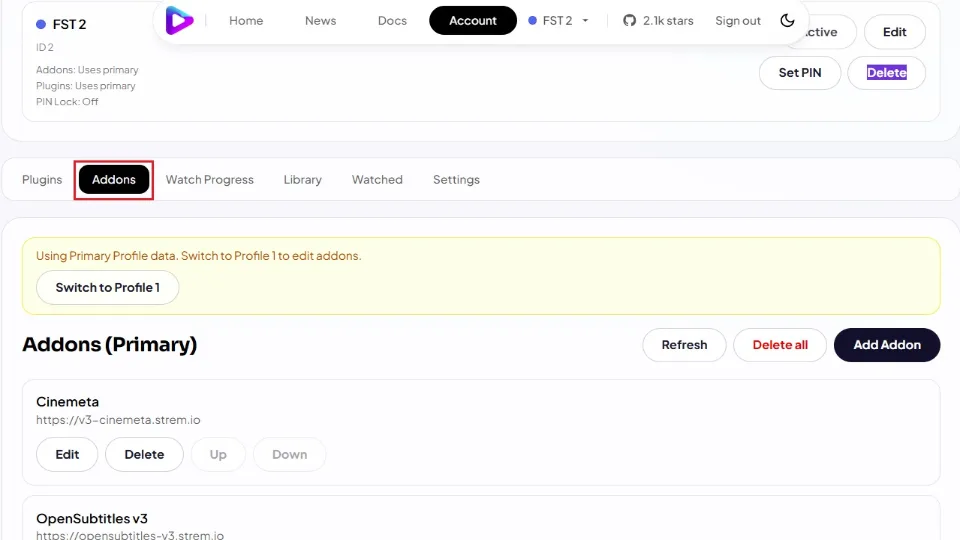The height and width of the screenshot is (540, 960).
Task: Click 'Using Primary Profile data' notice text
Action: tap(198, 256)
